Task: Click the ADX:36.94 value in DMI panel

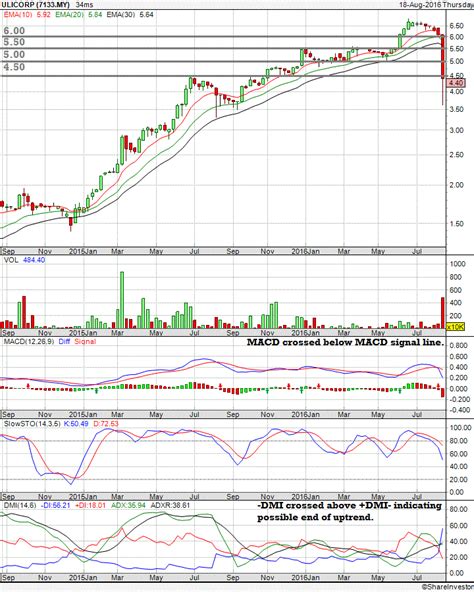Action: tap(128, 505)
